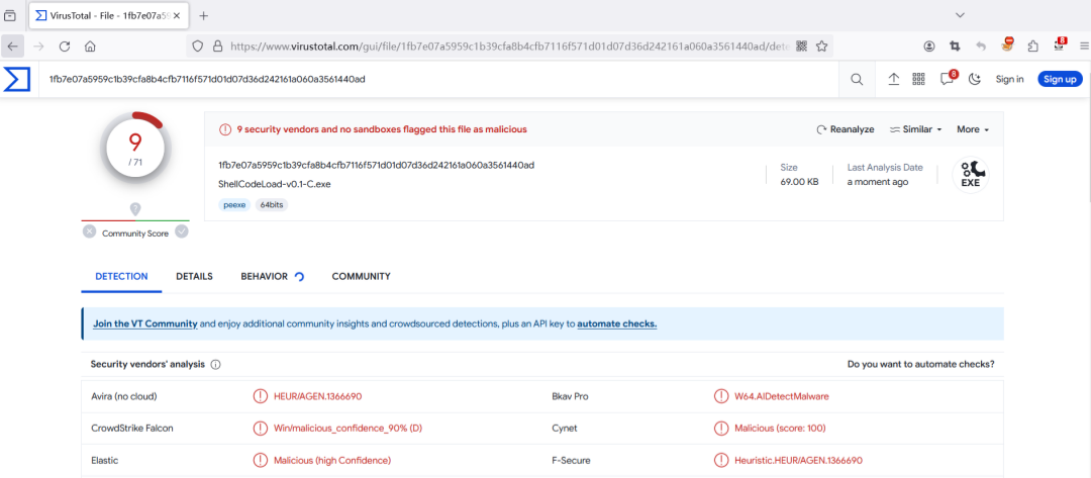
Task: Click the QR code icon in address bar
Action: pos(802,46)
